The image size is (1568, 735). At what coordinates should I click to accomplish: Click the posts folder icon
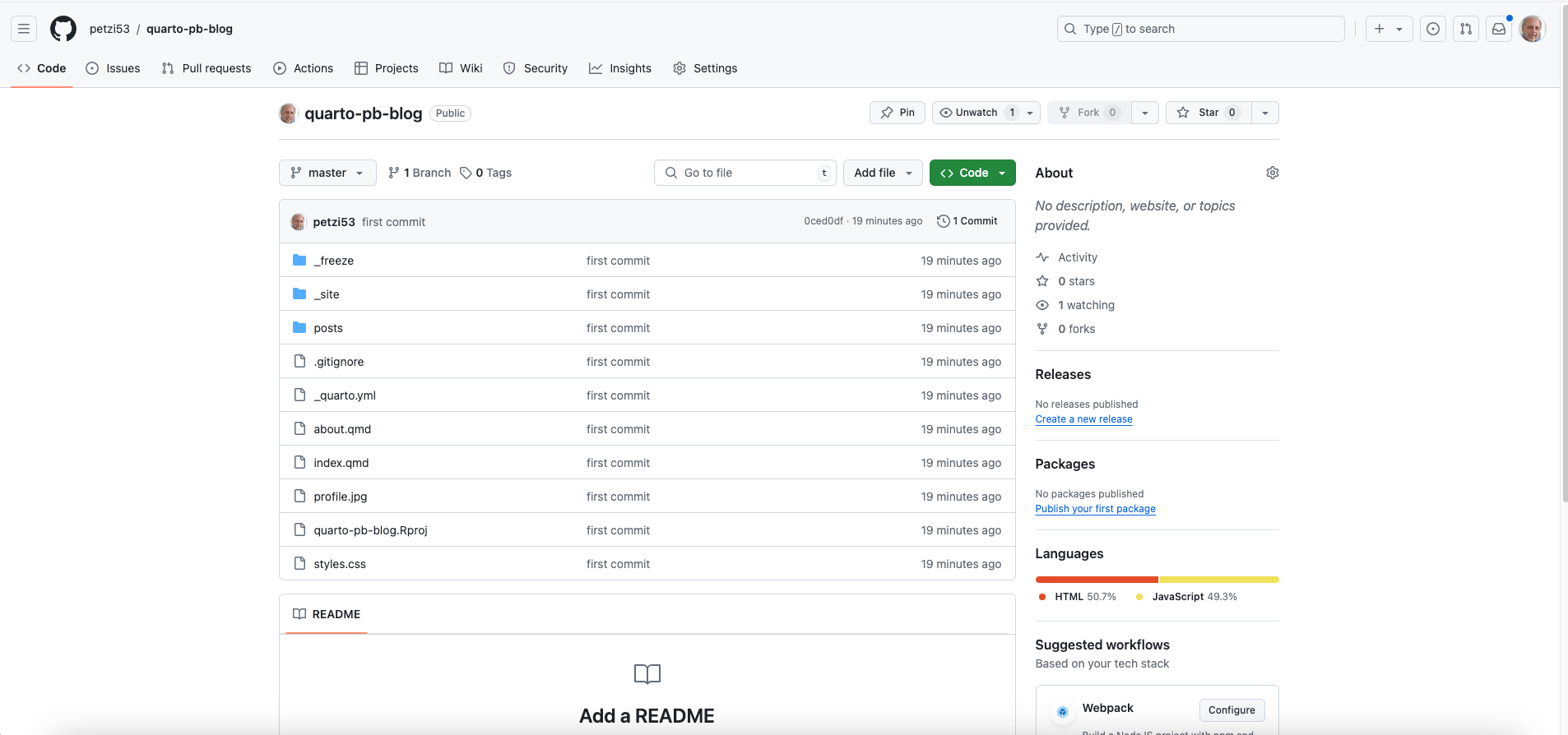coord(299,328)
